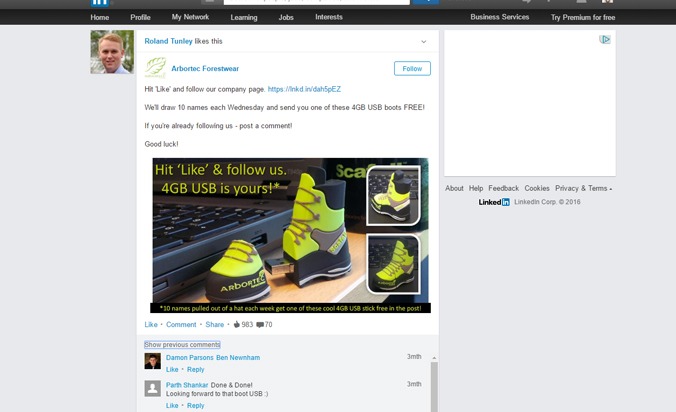Click the LinkedIn footer logo
This screenshot has width=676, height=412.
point(494,202)
